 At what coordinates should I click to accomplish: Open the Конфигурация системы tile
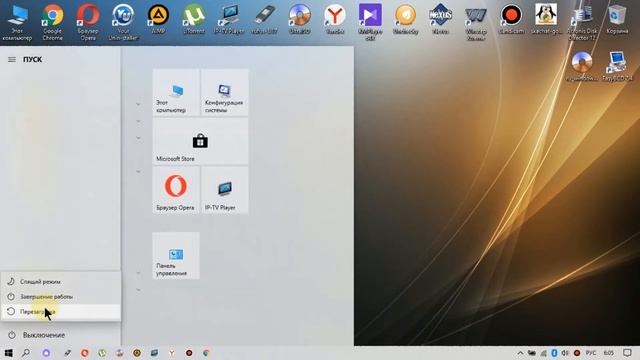(x=224, y=92)
